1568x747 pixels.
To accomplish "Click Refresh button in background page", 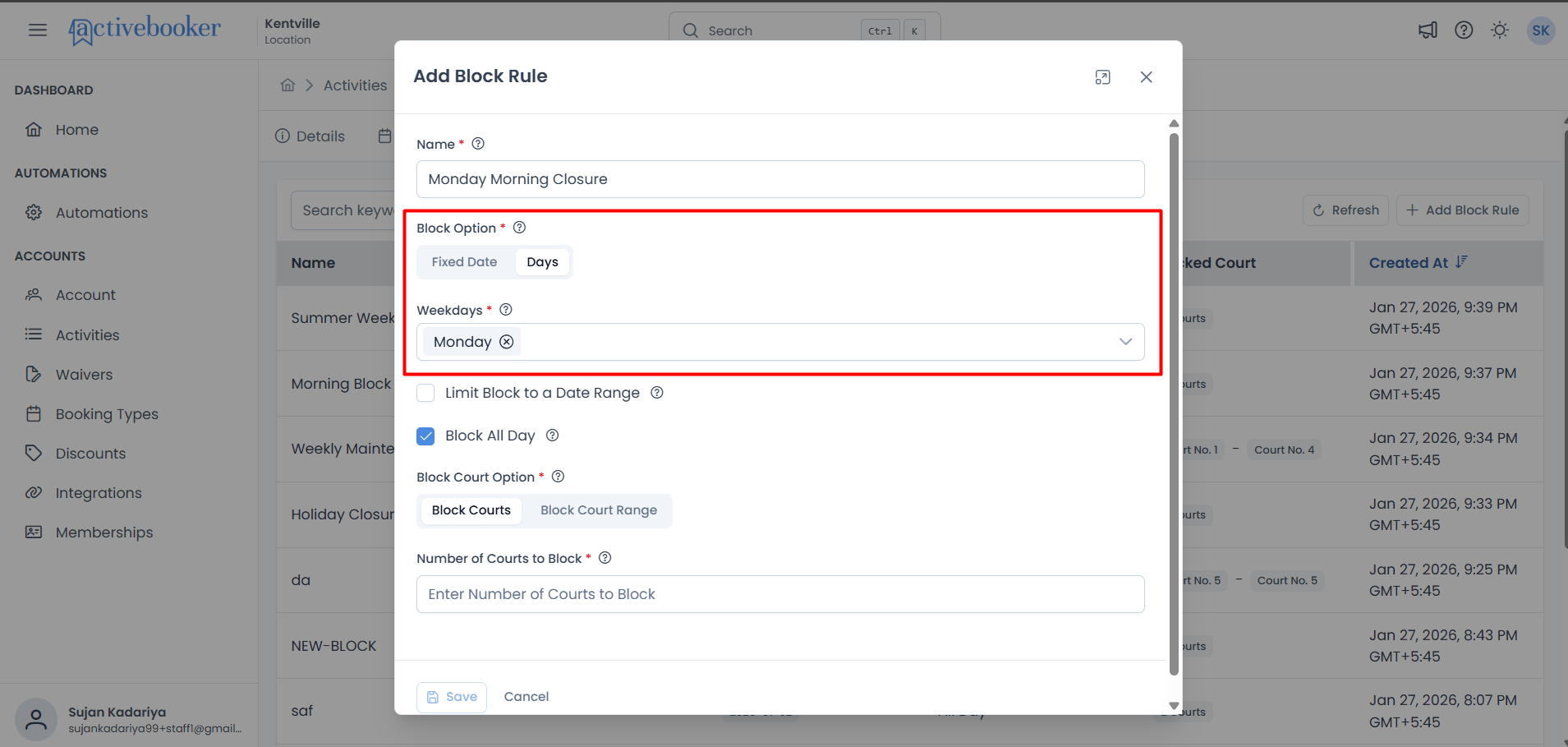I will point(1345,210).
